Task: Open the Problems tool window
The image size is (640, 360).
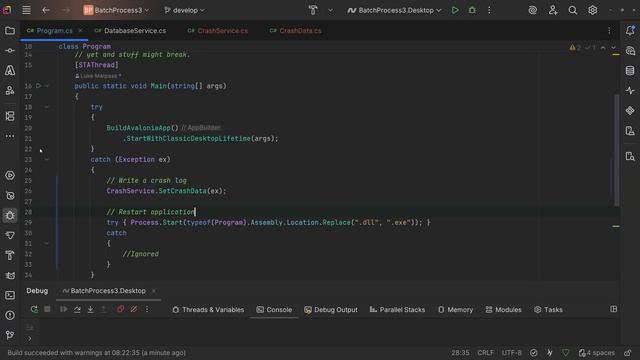Action: pyautogui.click(x=10, y=315)
